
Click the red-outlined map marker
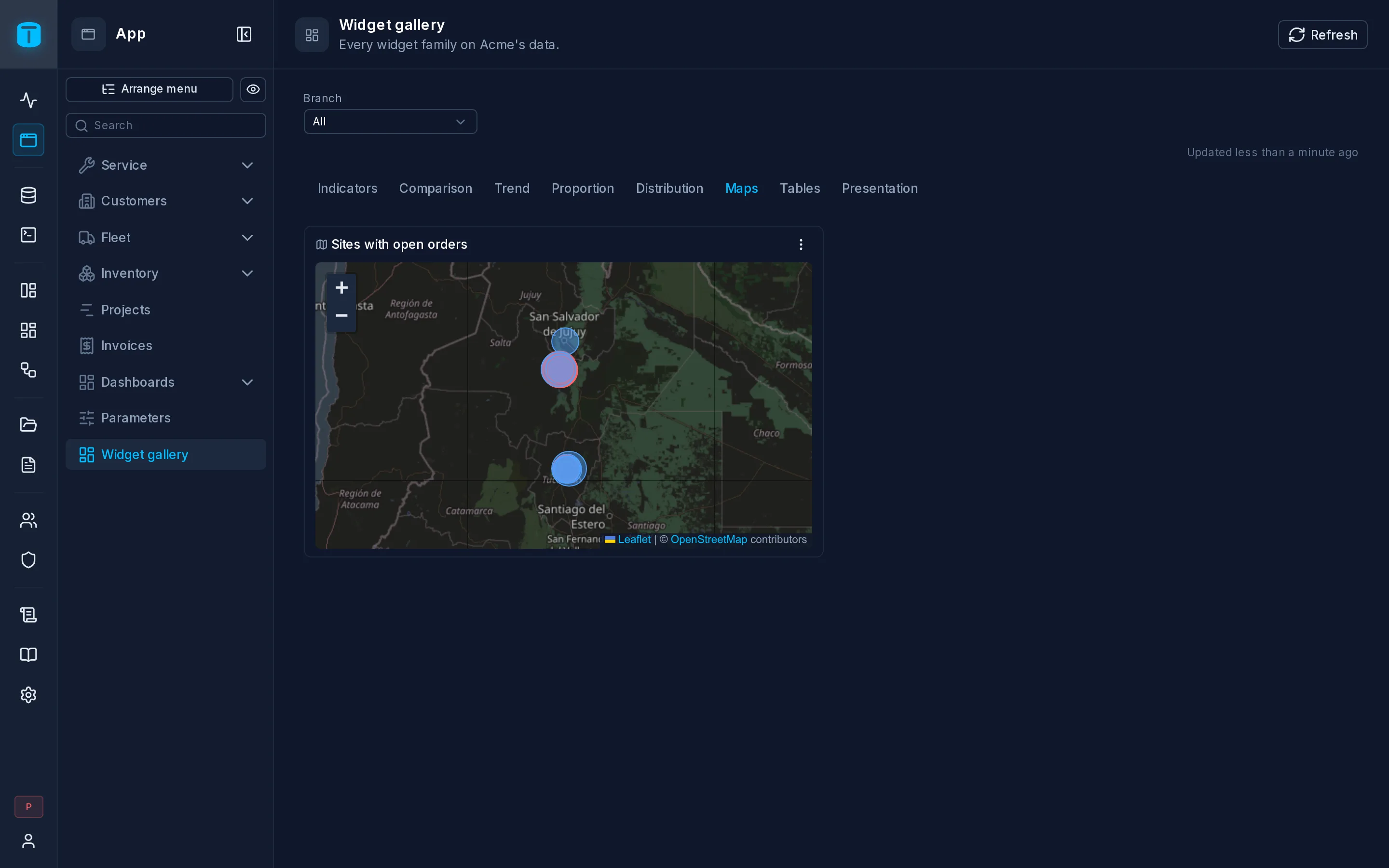pos(559,370)
